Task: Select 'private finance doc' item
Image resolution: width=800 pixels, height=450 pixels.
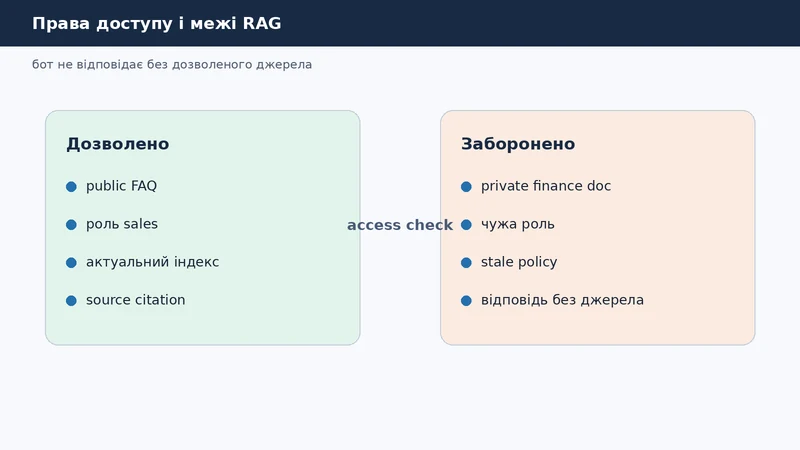Action: click(546, 186)
